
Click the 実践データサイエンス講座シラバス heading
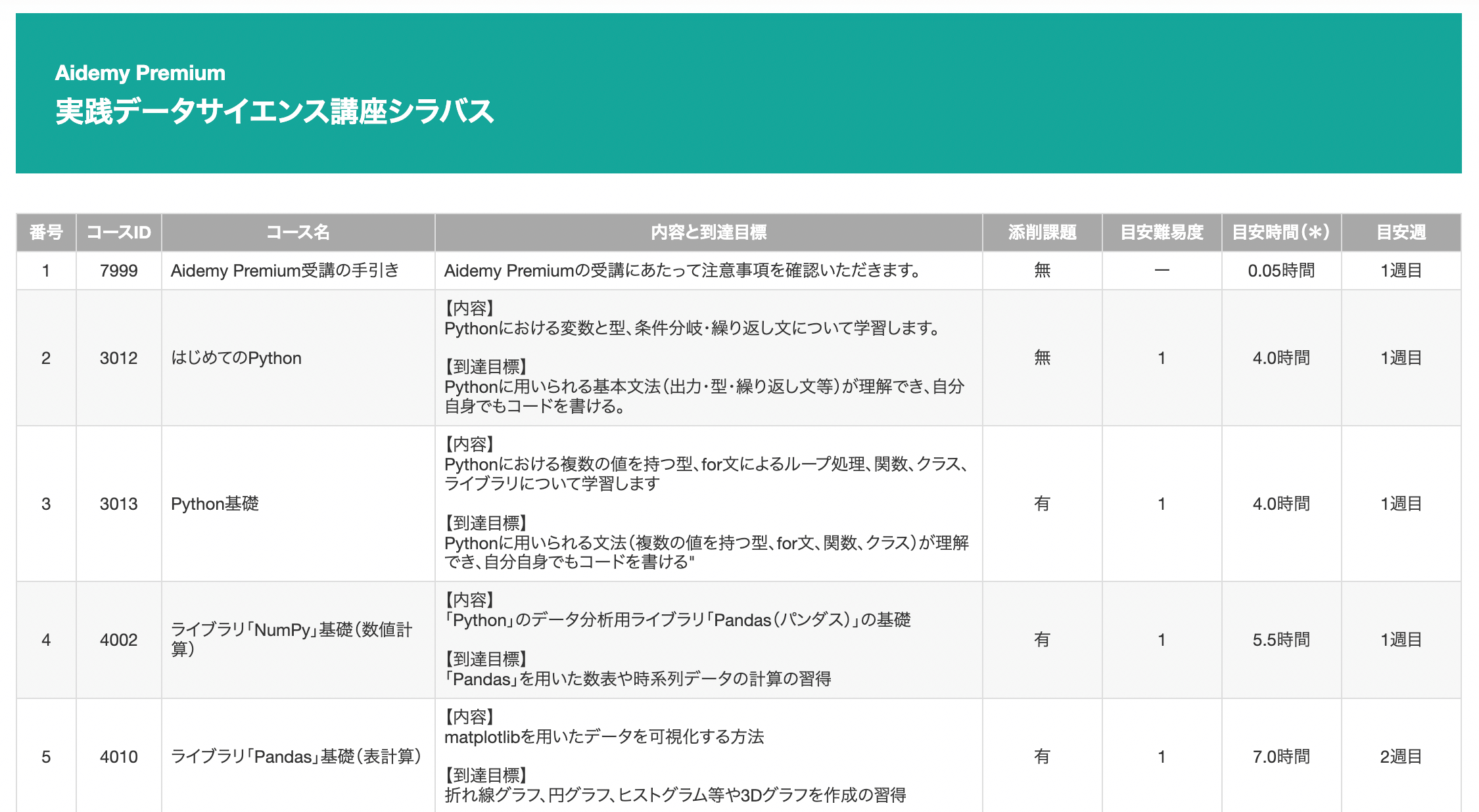tap(274, 112)
